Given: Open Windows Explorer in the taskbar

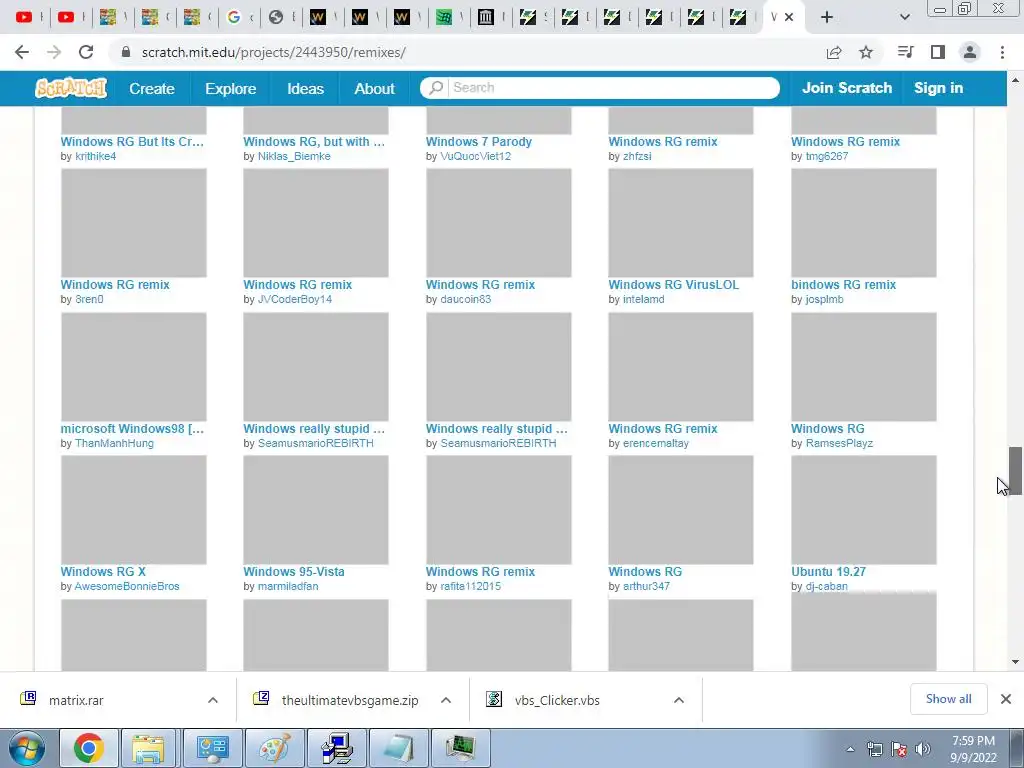Looking at the screenshot, I should (x=148, y=748).
